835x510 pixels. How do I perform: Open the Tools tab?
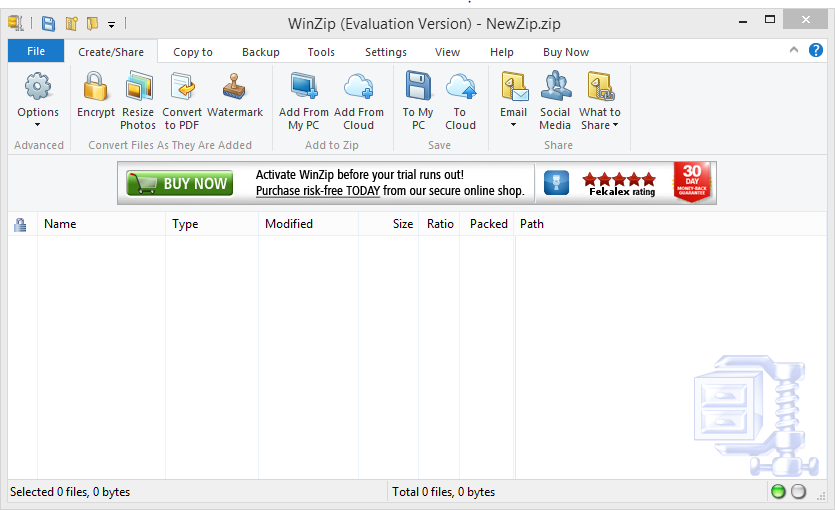tap(321, 52)
